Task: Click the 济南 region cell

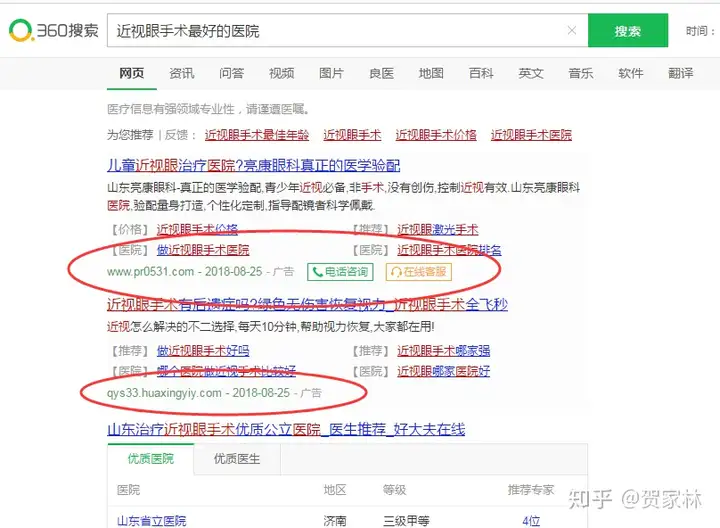Action: tap(335, 521)
